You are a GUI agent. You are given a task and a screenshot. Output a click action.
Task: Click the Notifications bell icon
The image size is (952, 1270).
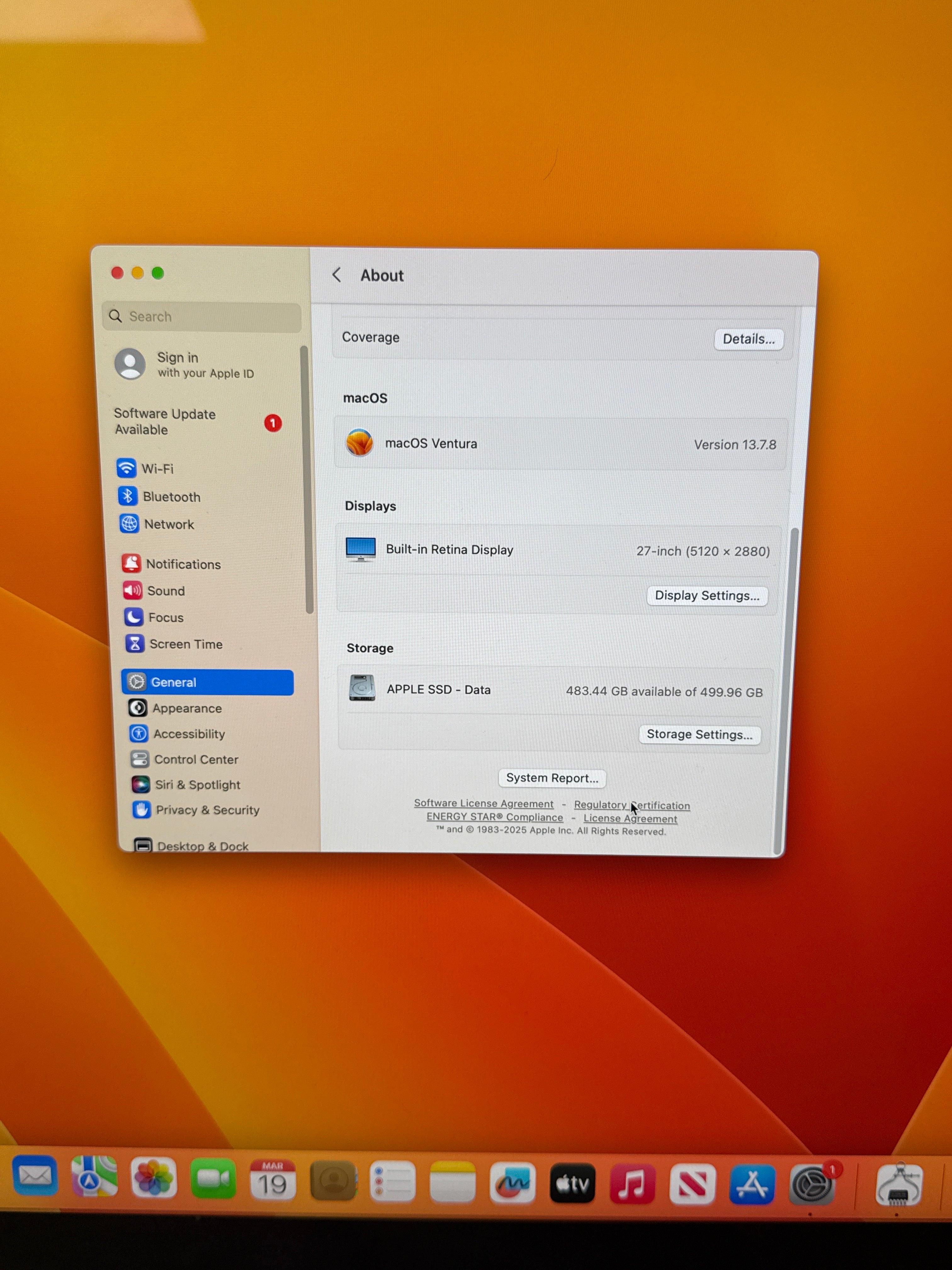(131, 563)
